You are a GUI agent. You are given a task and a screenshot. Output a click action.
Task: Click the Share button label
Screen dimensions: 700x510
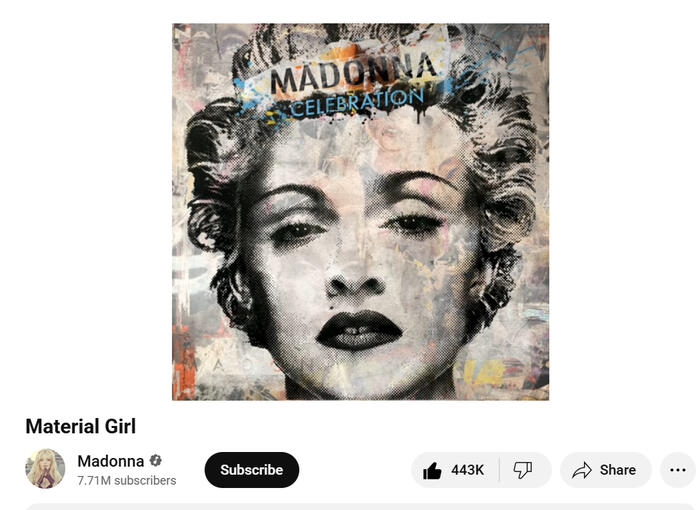click(618, 470)
